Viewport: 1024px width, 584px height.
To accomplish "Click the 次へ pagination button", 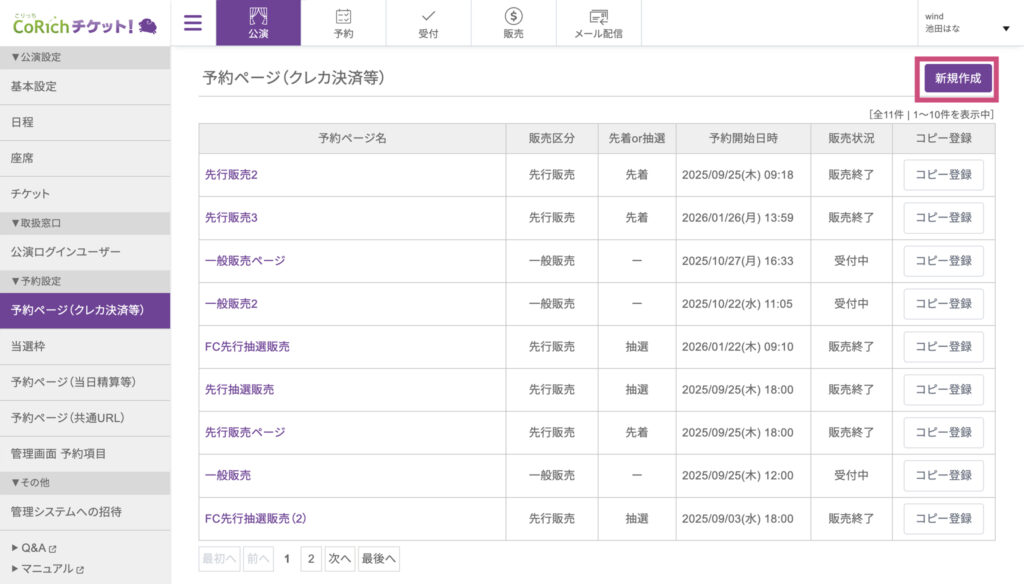I will pyautogui.click(x=340, y=559).
